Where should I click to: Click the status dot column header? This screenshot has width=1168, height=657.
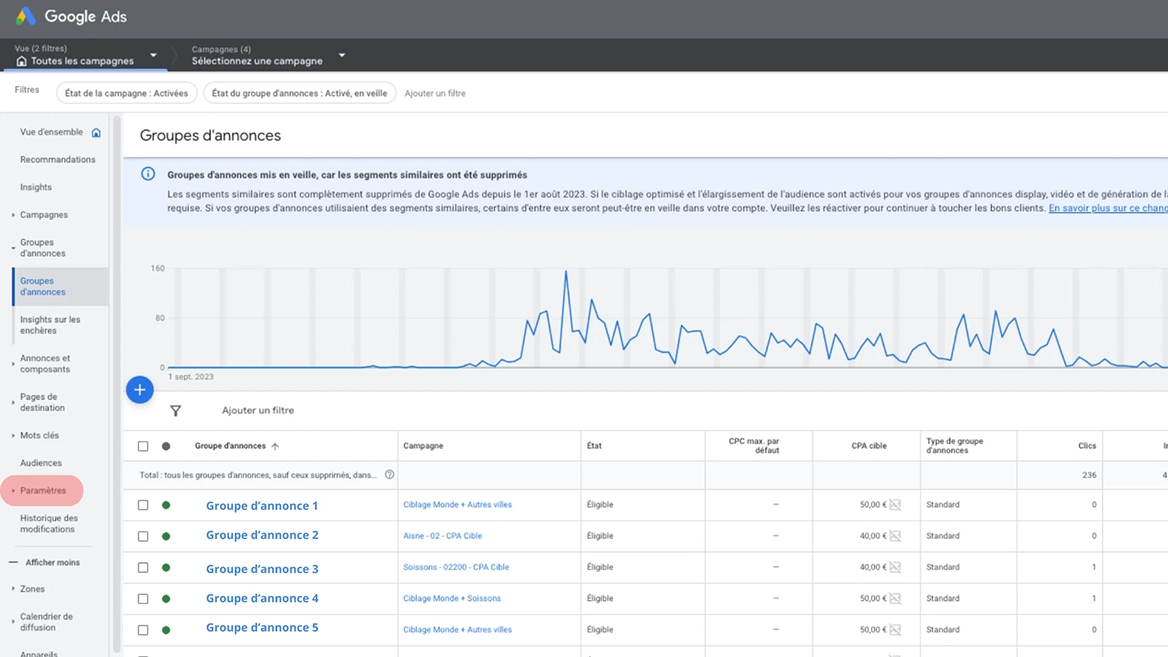[x=166, y=446]
